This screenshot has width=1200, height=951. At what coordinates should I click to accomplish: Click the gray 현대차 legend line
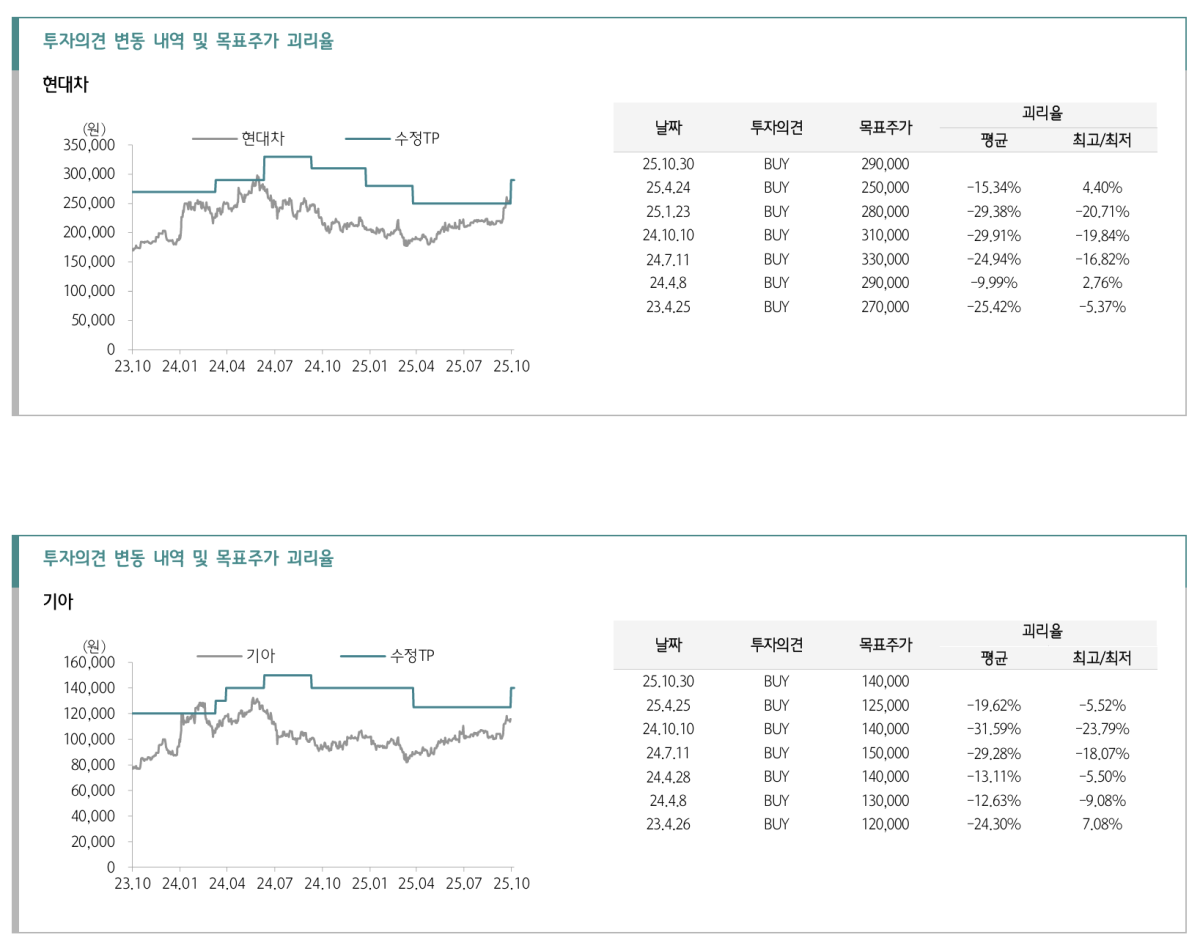coord(212,138)
